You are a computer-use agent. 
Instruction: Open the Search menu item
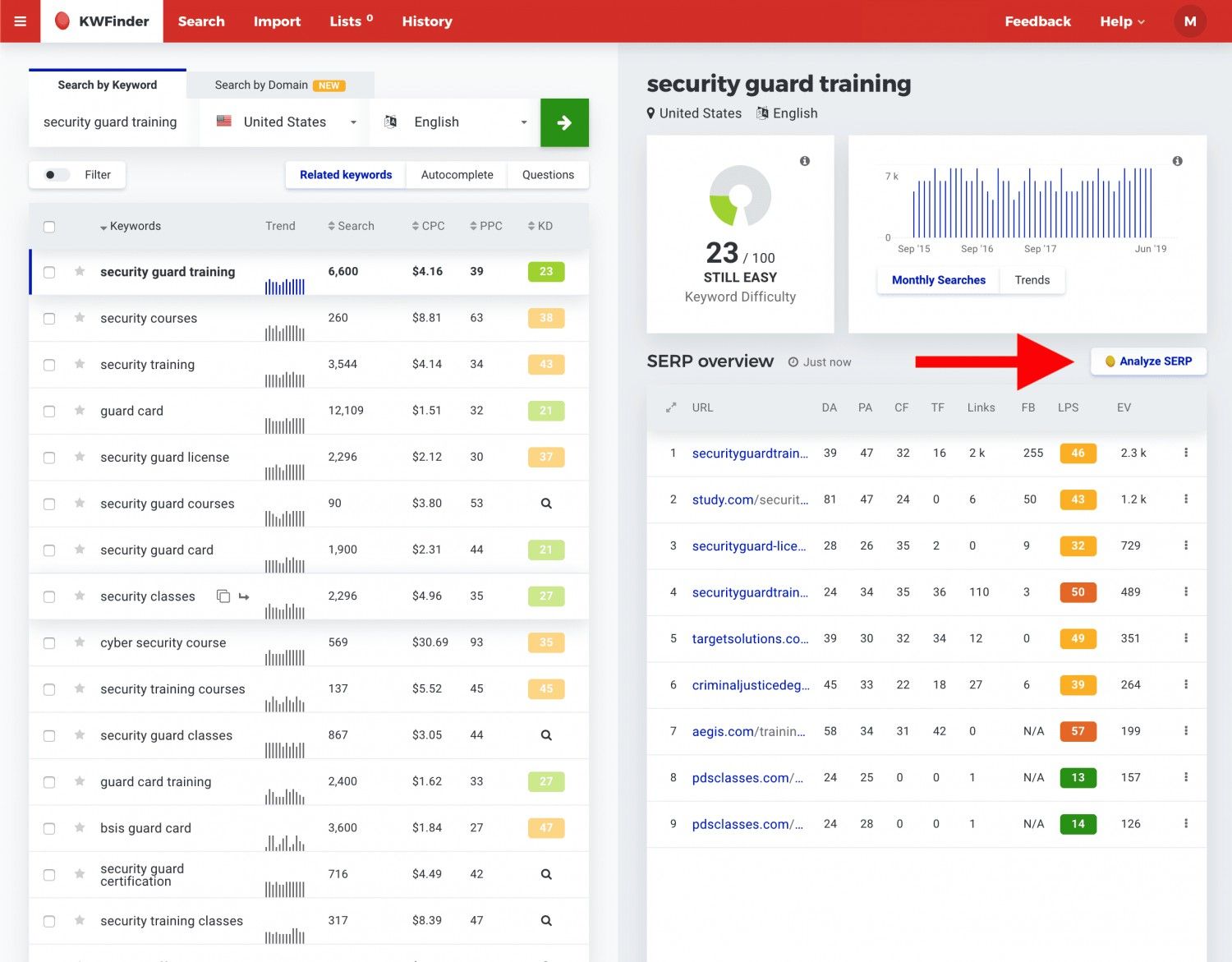tap(201, 21)
